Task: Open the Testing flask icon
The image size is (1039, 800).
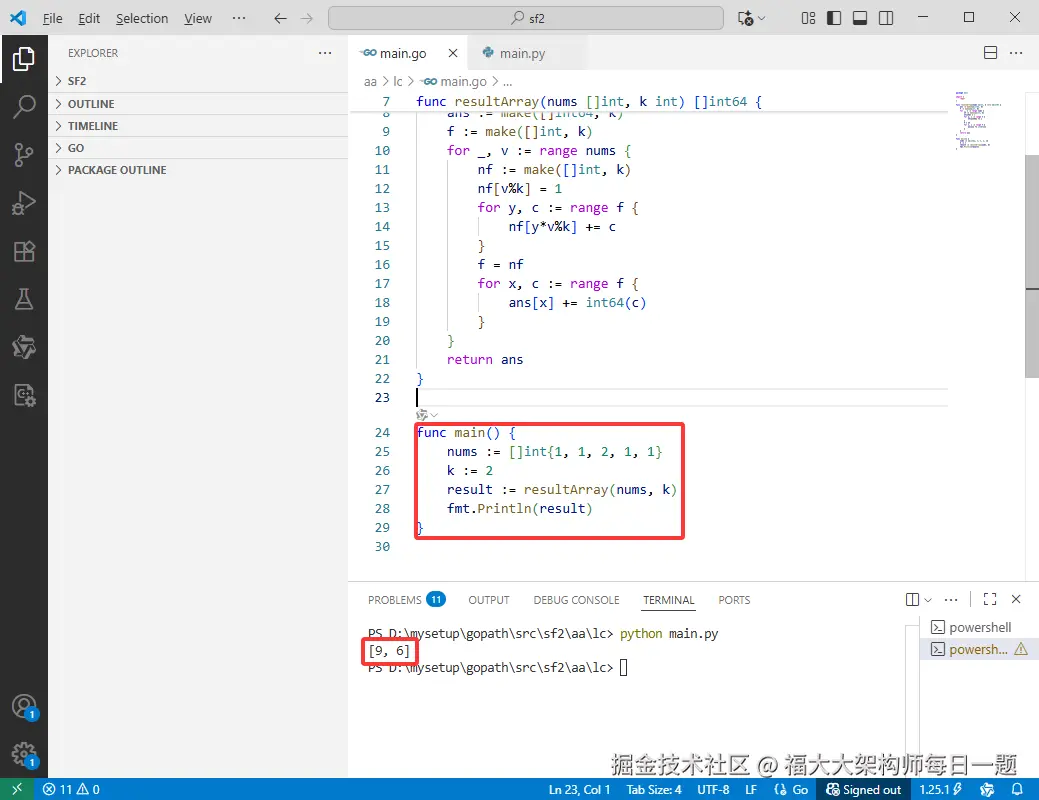Action: pos(24,299)
